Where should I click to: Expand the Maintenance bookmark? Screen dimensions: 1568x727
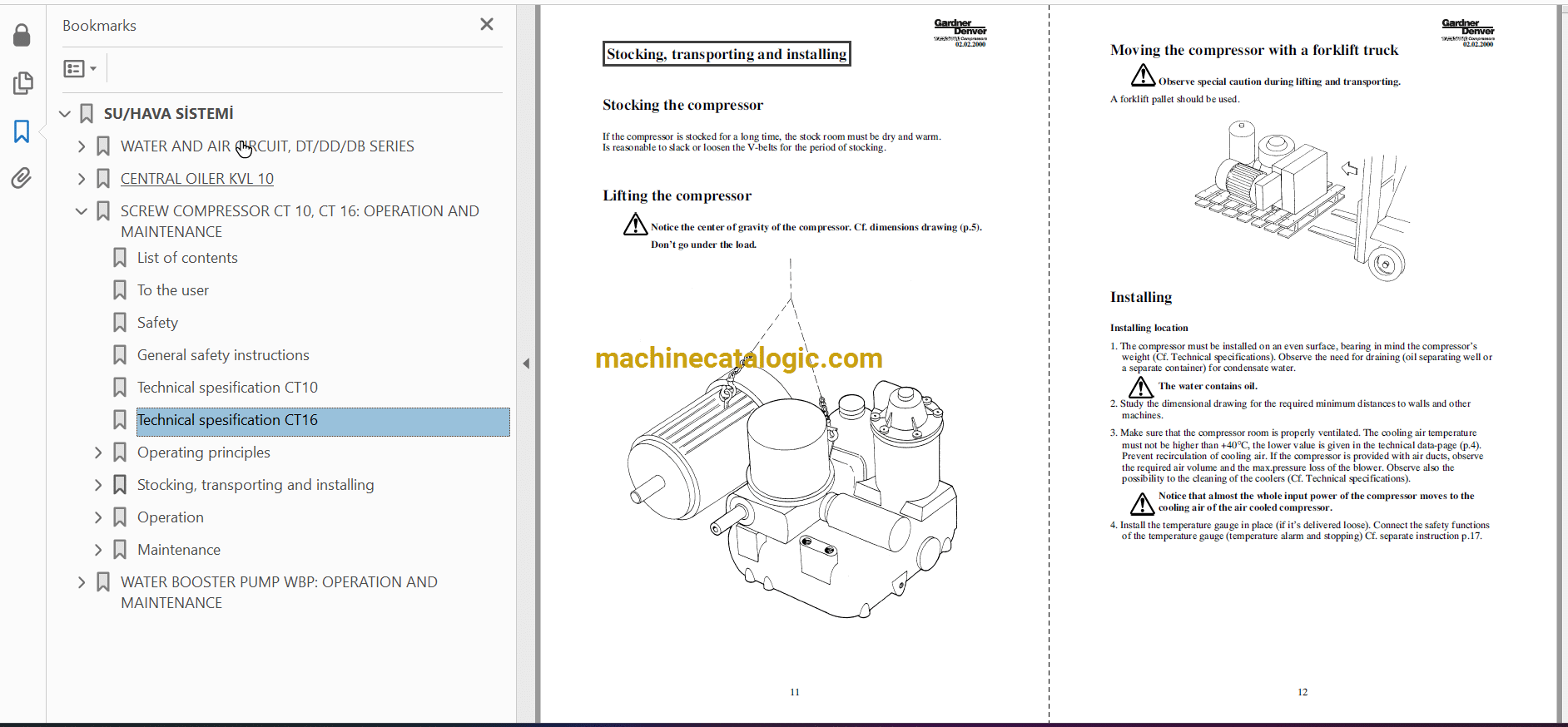click(x=98, y=550)
